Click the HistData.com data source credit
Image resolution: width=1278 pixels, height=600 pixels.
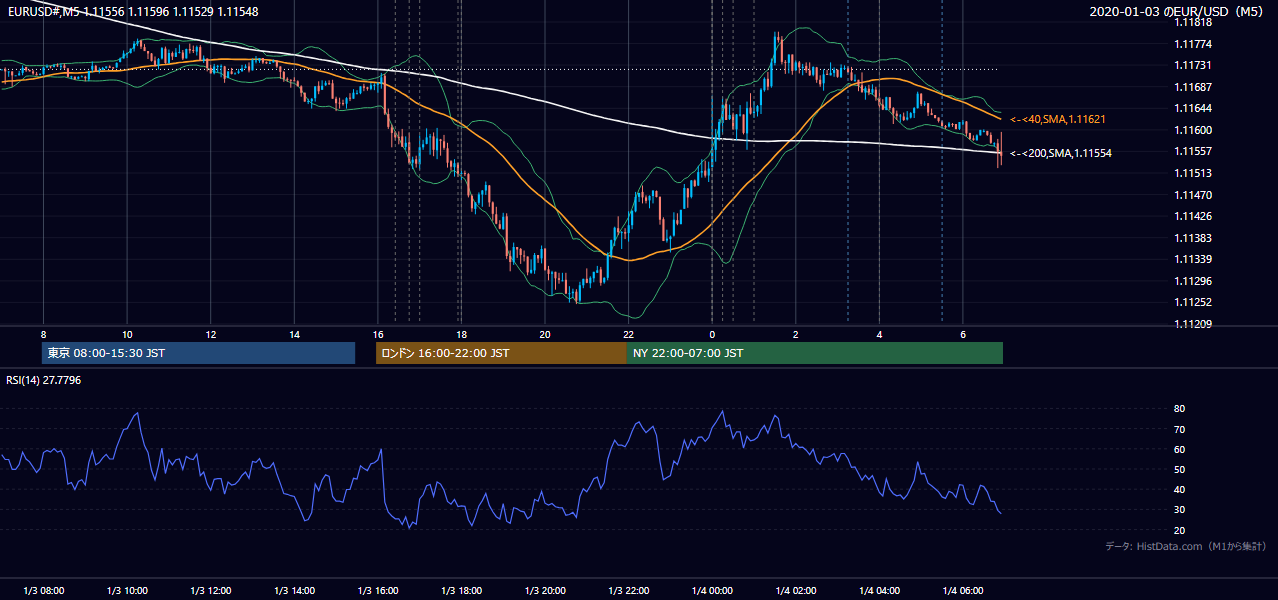1186,546
